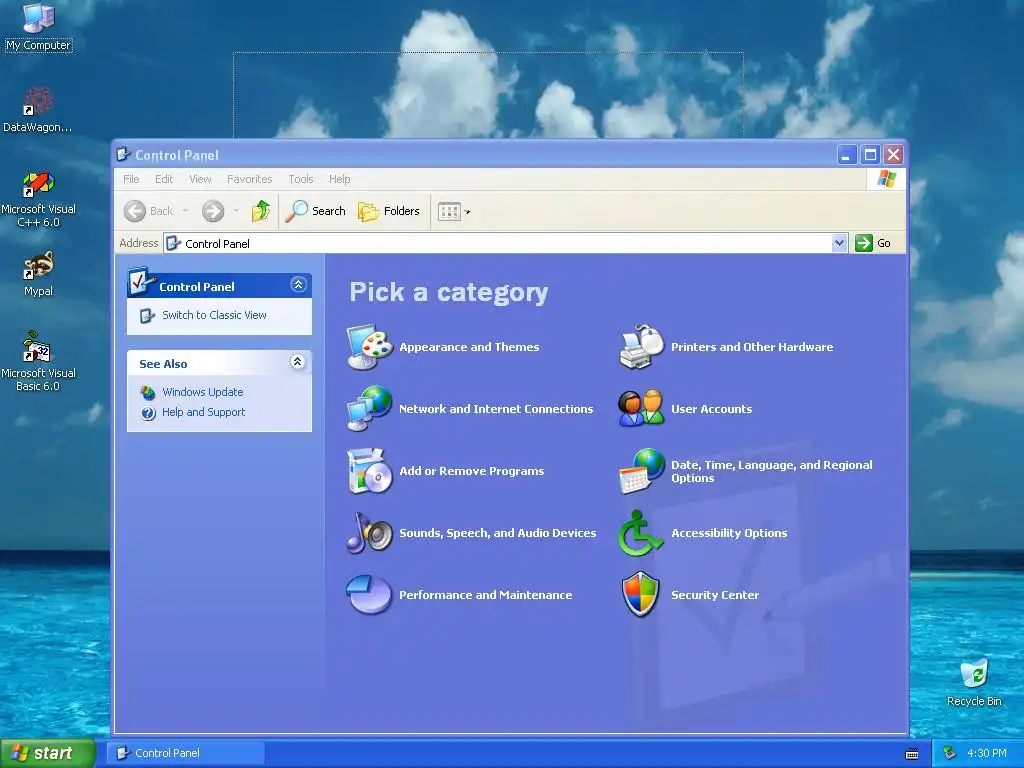Image resolution: width=1024 pixels, height=768 pixels.
Task: Open the File menu
Action: pyautogui.click(x=131, y=179)
